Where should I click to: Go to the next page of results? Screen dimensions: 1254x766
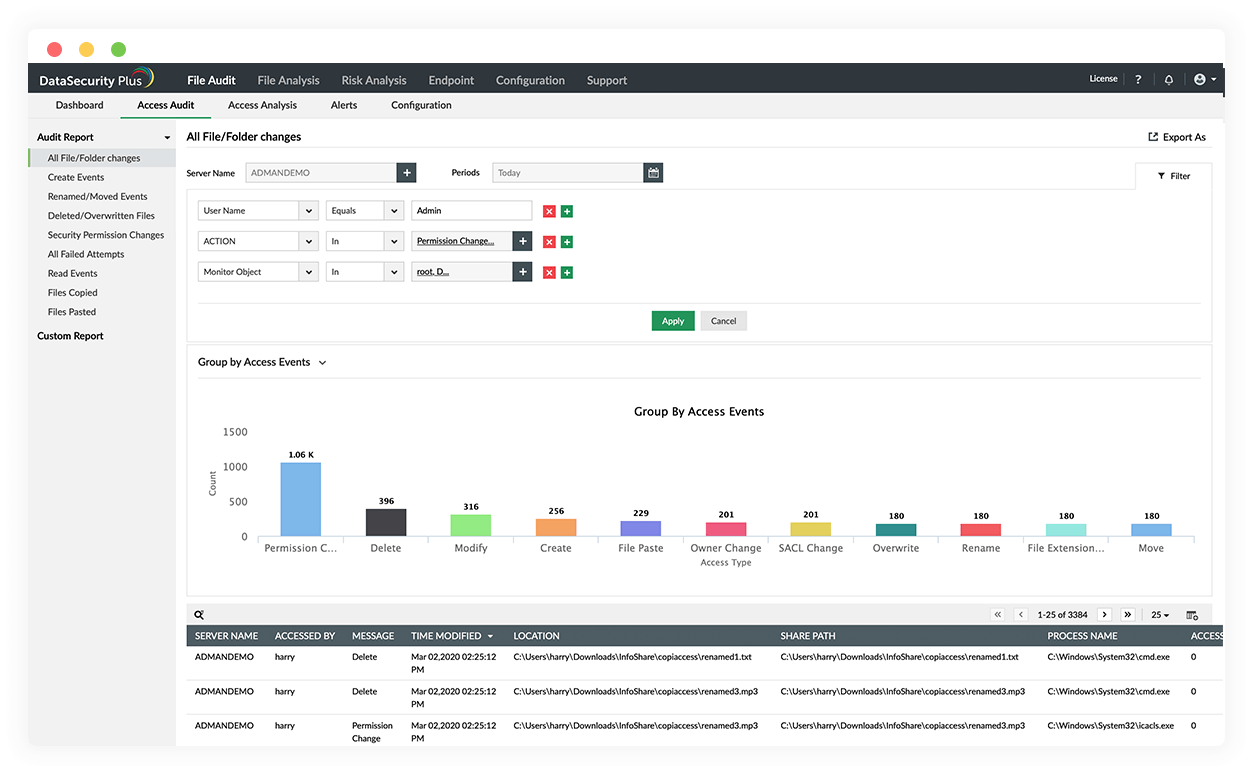(x=1104, y=615)
